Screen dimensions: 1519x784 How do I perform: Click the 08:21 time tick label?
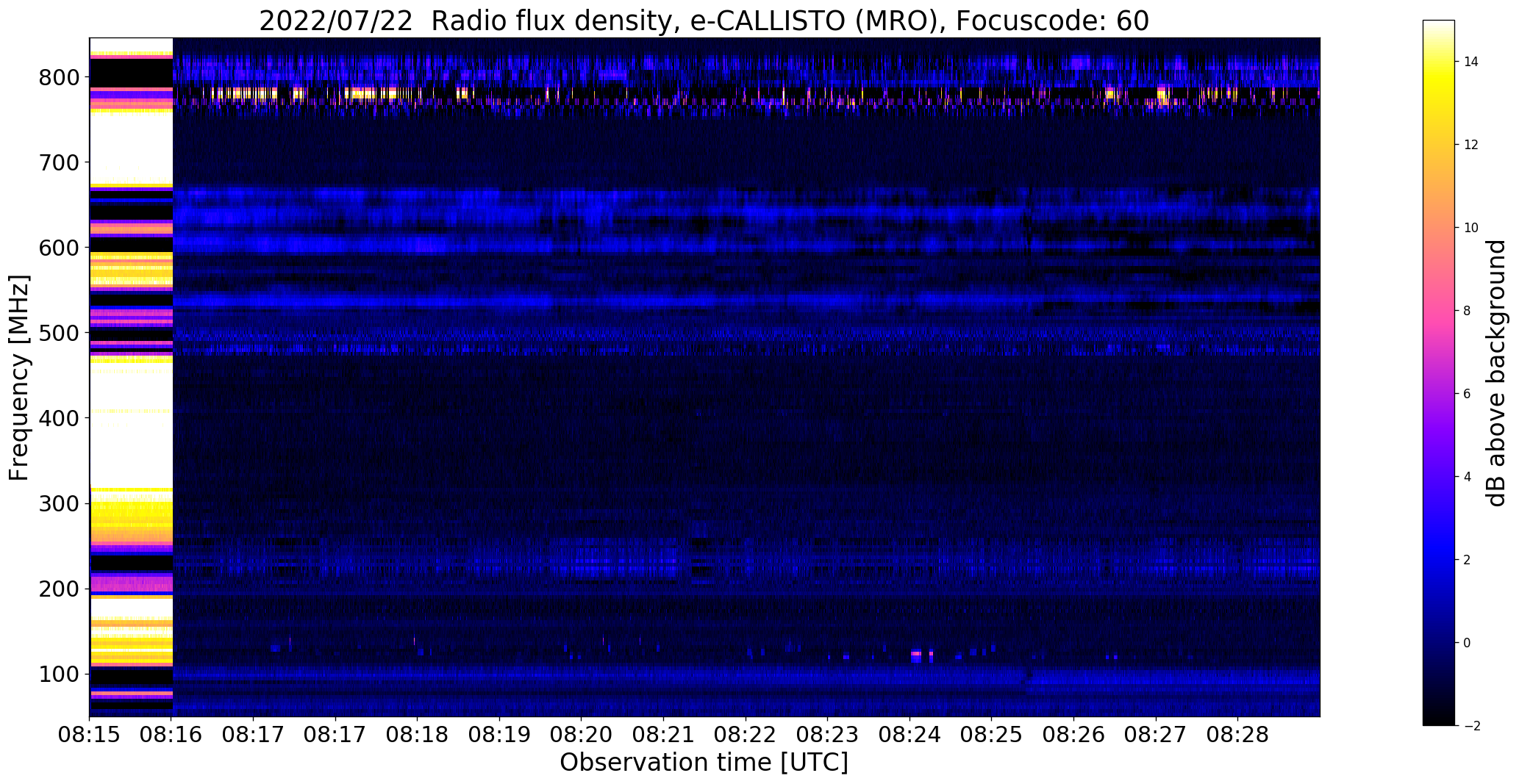click(663, 735)
